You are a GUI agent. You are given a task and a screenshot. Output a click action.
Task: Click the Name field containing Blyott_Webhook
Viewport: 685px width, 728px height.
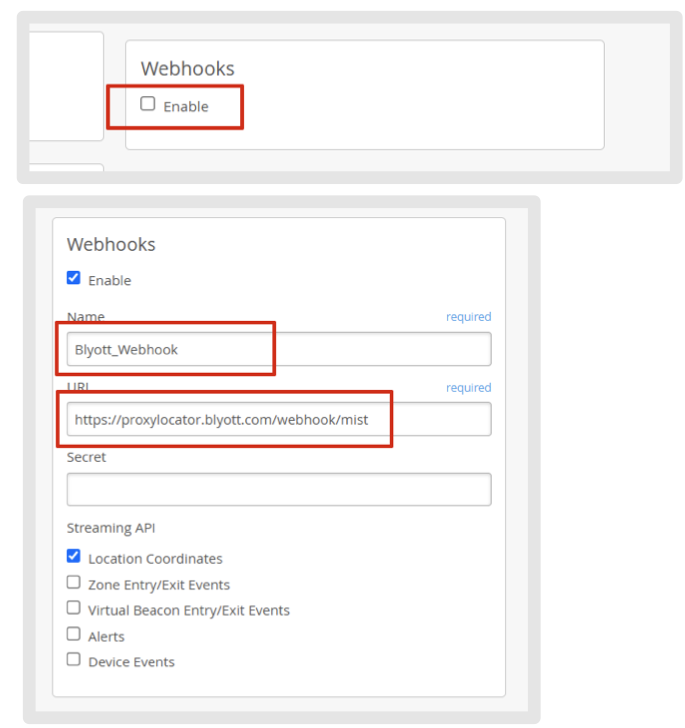click(278, 349)
